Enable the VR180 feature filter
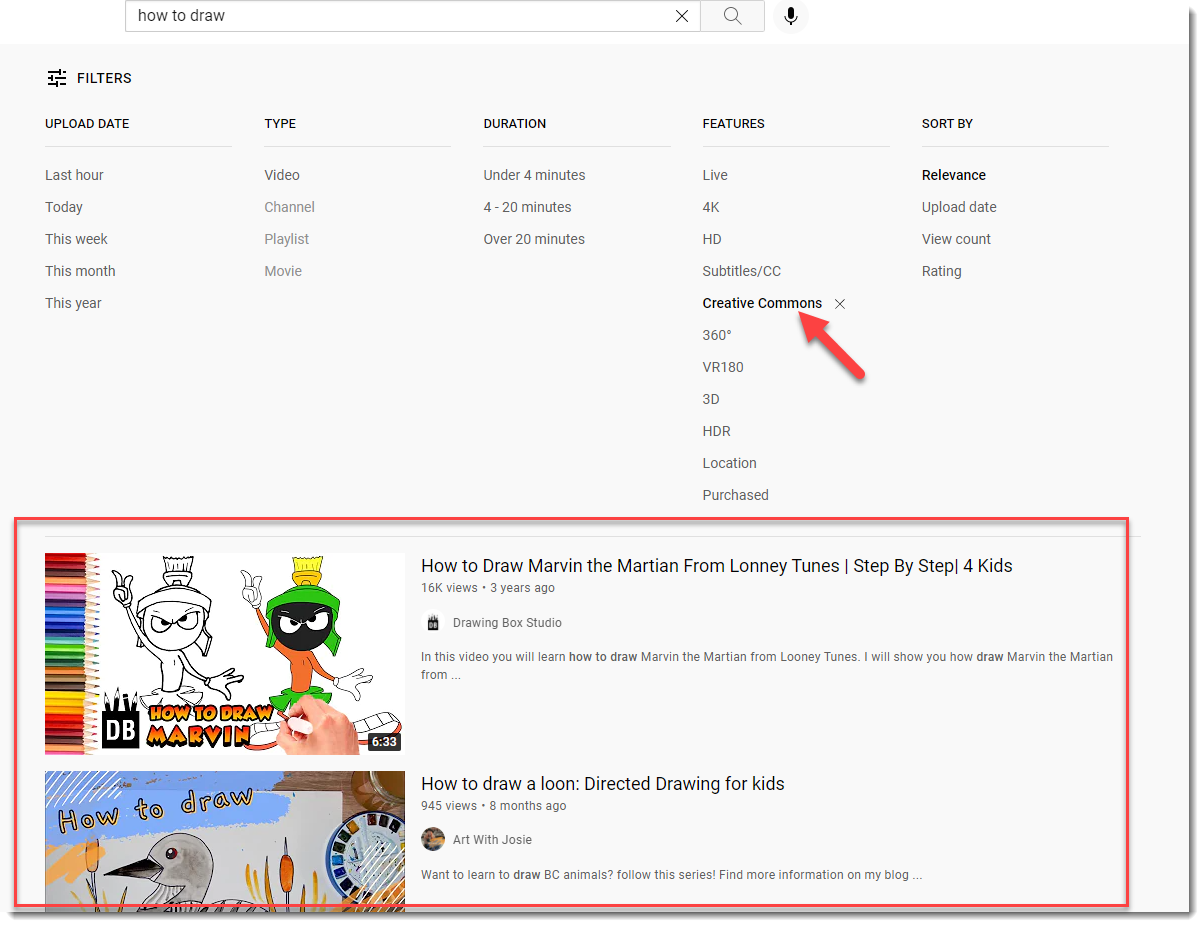 (x=723, y=367)
